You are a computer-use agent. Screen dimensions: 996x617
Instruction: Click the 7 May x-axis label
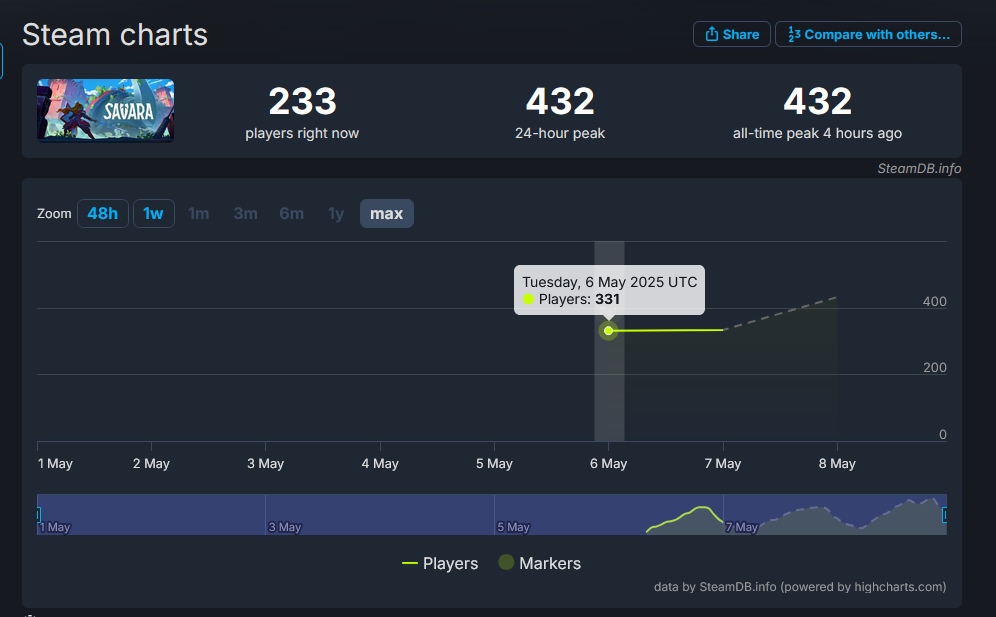tap(723, 464)
